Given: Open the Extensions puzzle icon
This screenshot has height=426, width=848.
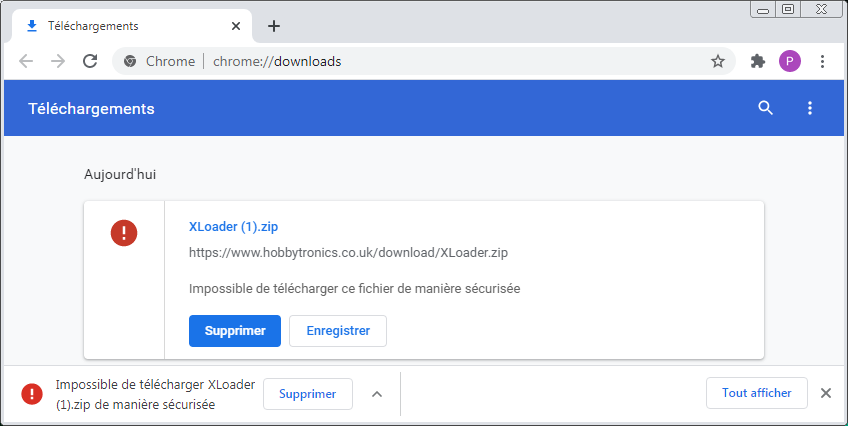Looking at the screenshot, I should tap(758, 61).
